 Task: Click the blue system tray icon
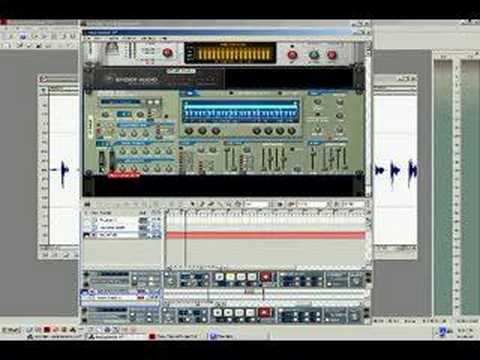click(x=442, y=331)
